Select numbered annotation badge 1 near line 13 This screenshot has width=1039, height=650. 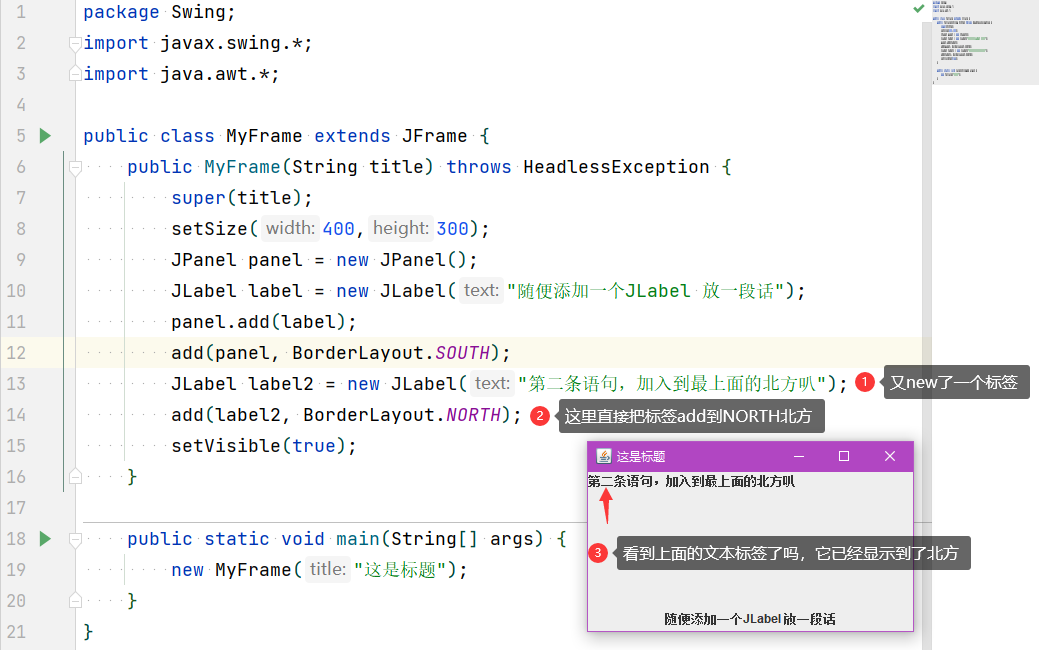864,382
